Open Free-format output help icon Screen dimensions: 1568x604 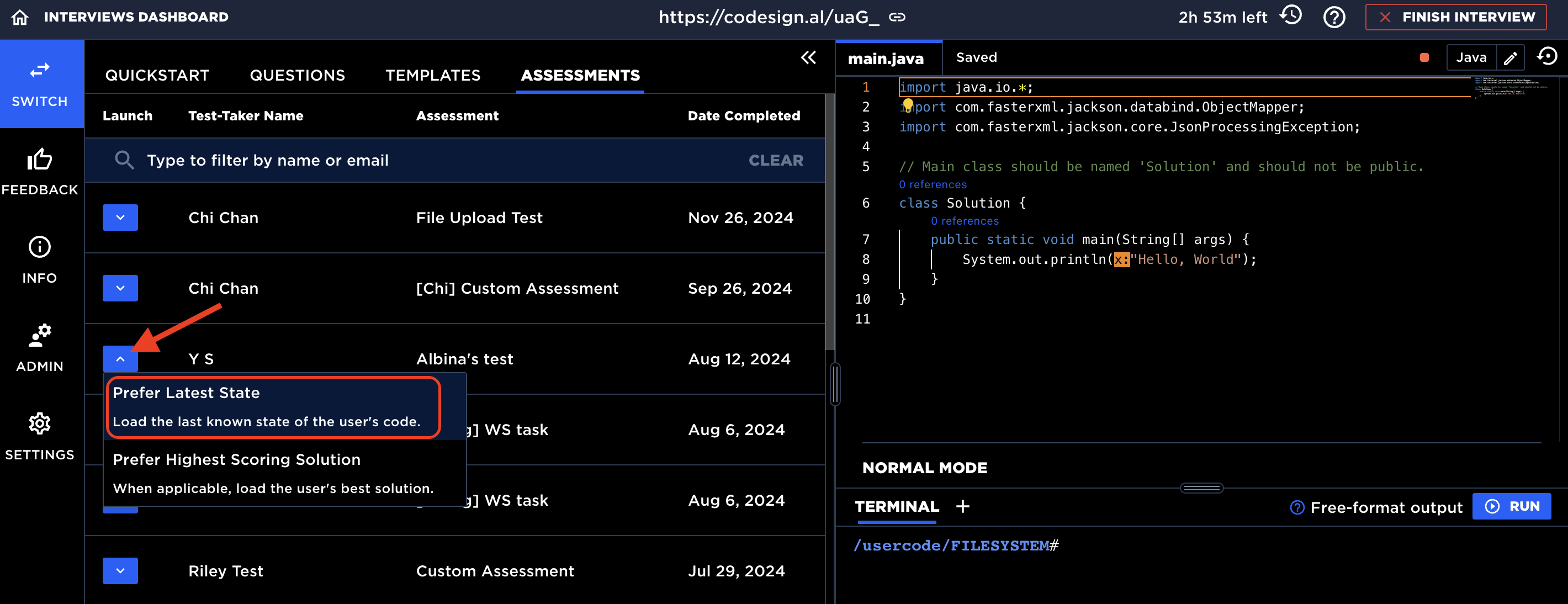pos(1297,507)
